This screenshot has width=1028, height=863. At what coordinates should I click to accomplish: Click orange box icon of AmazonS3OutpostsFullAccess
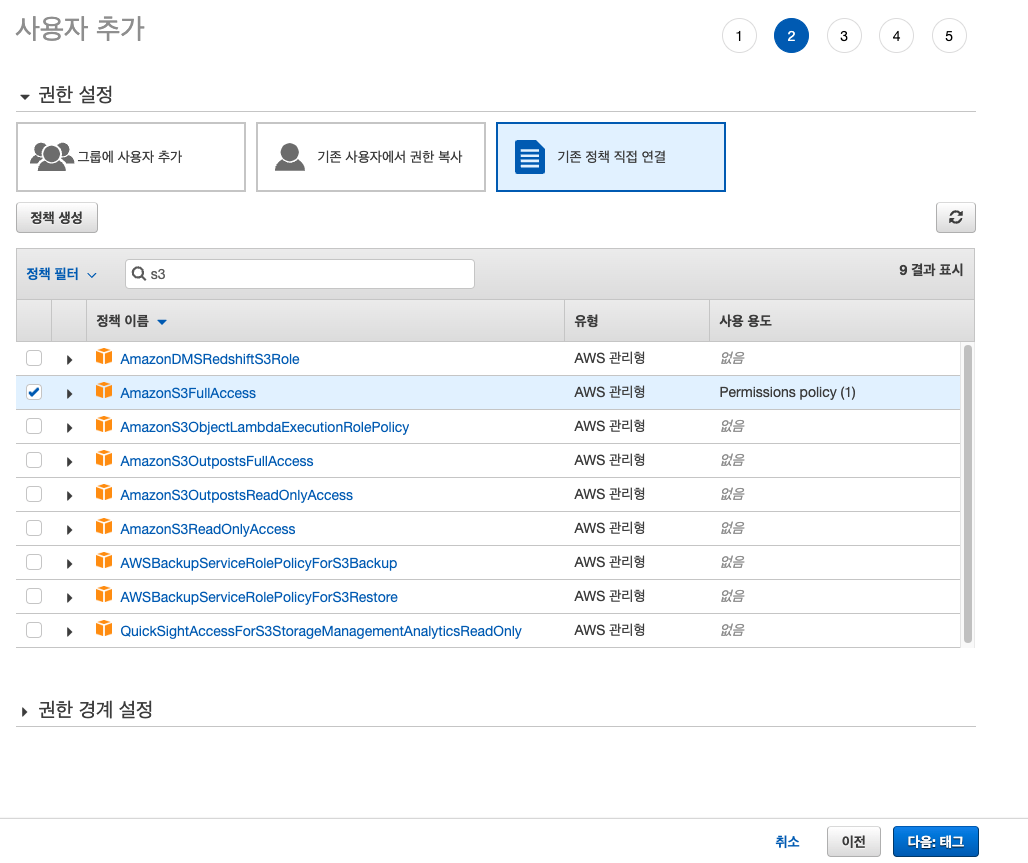point(104,458)
